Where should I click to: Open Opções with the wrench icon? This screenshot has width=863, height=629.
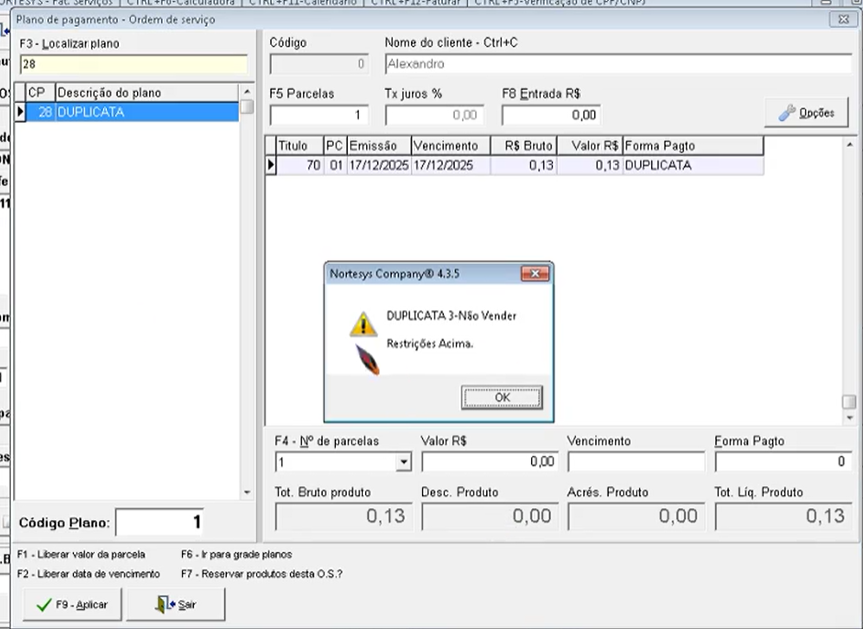tap(806, 113)
